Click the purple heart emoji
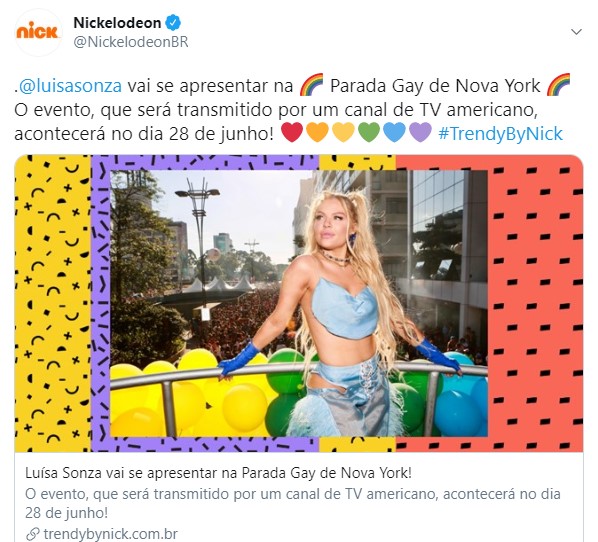 click(420, 133)
